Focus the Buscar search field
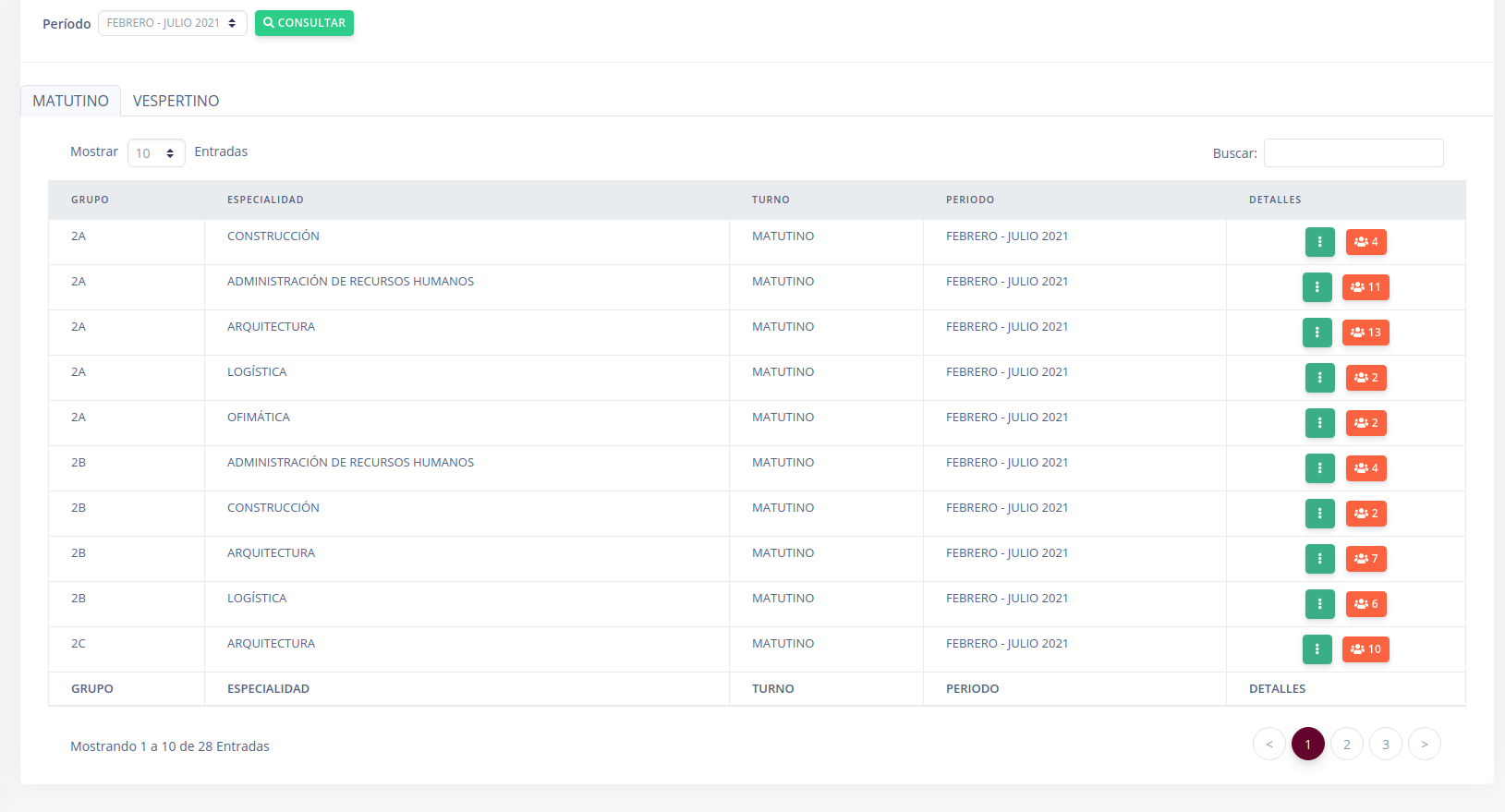1505x812 pixels. 1353,153
